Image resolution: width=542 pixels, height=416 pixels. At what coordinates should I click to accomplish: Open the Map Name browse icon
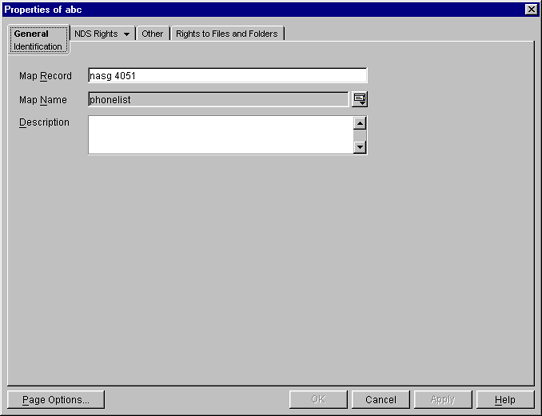point(359,99)
